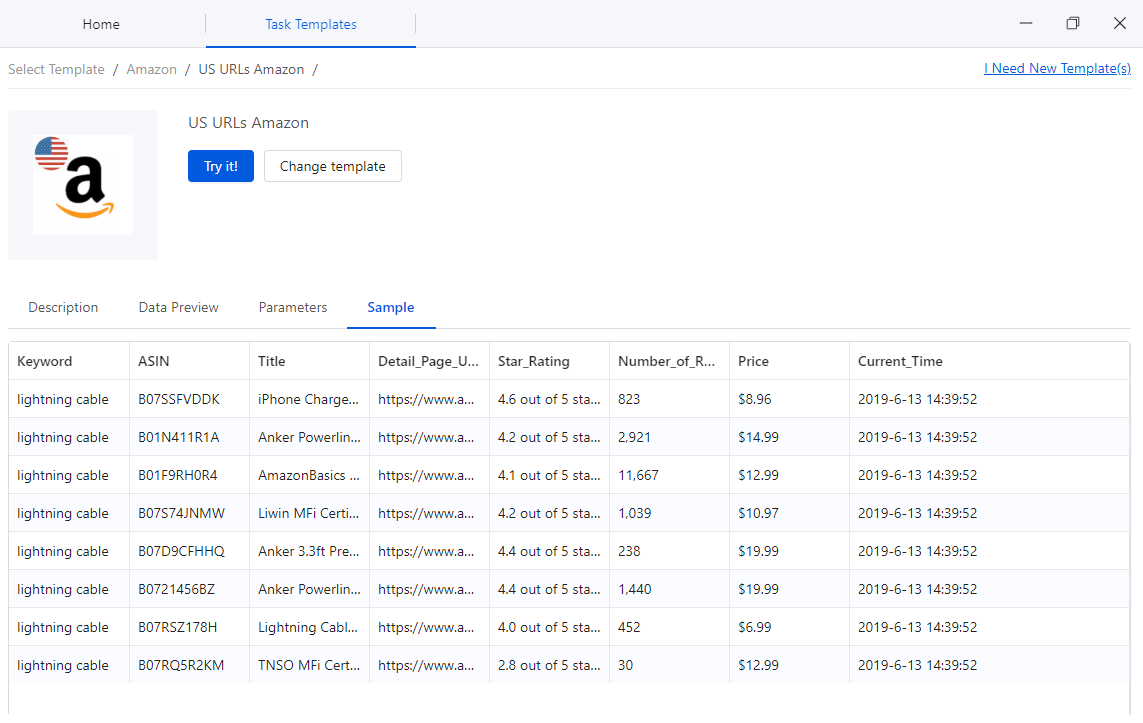
Task: Restore down the window size
Action: [x=1072, y=23]
